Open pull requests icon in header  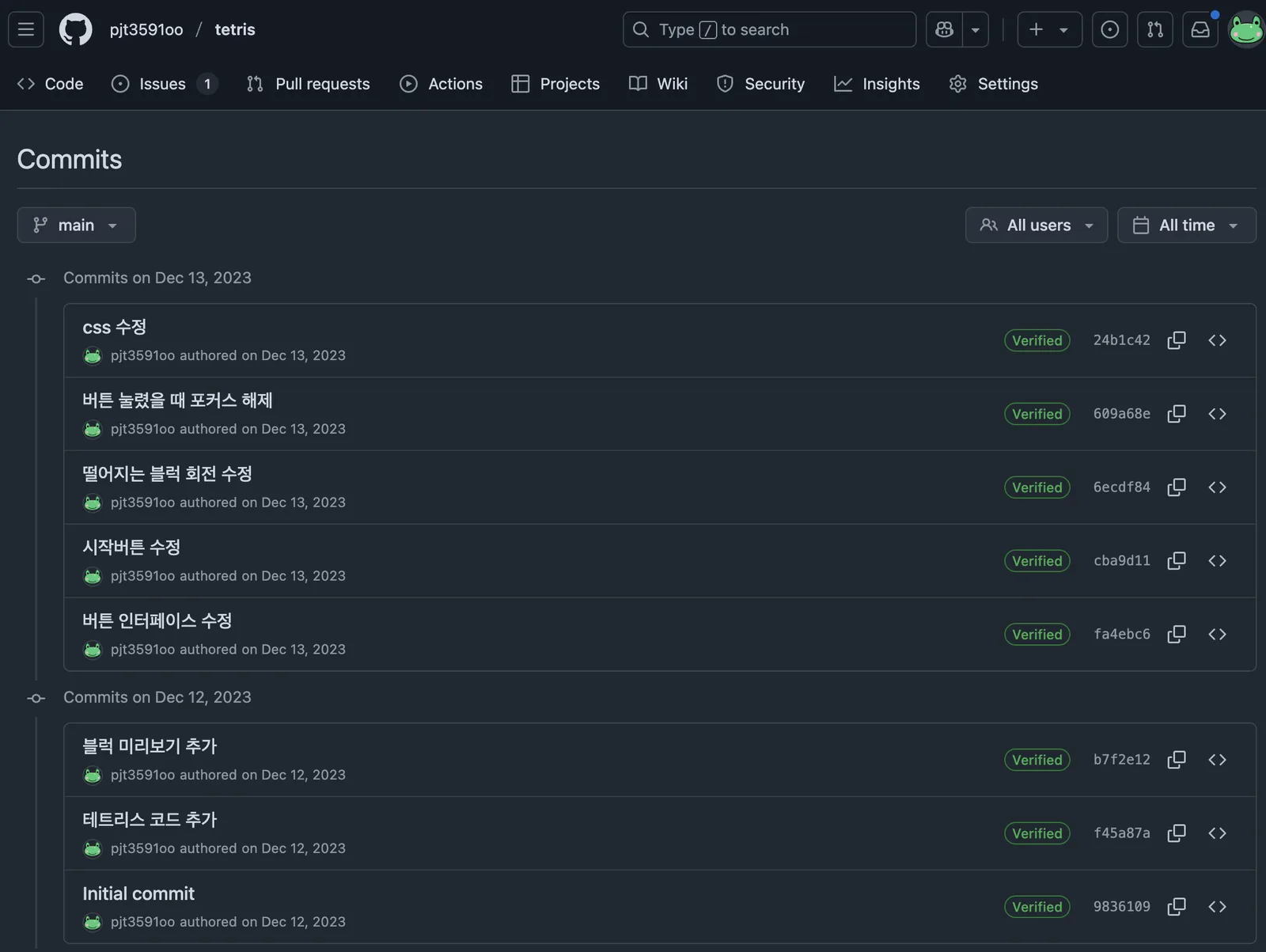[1155, 29]
